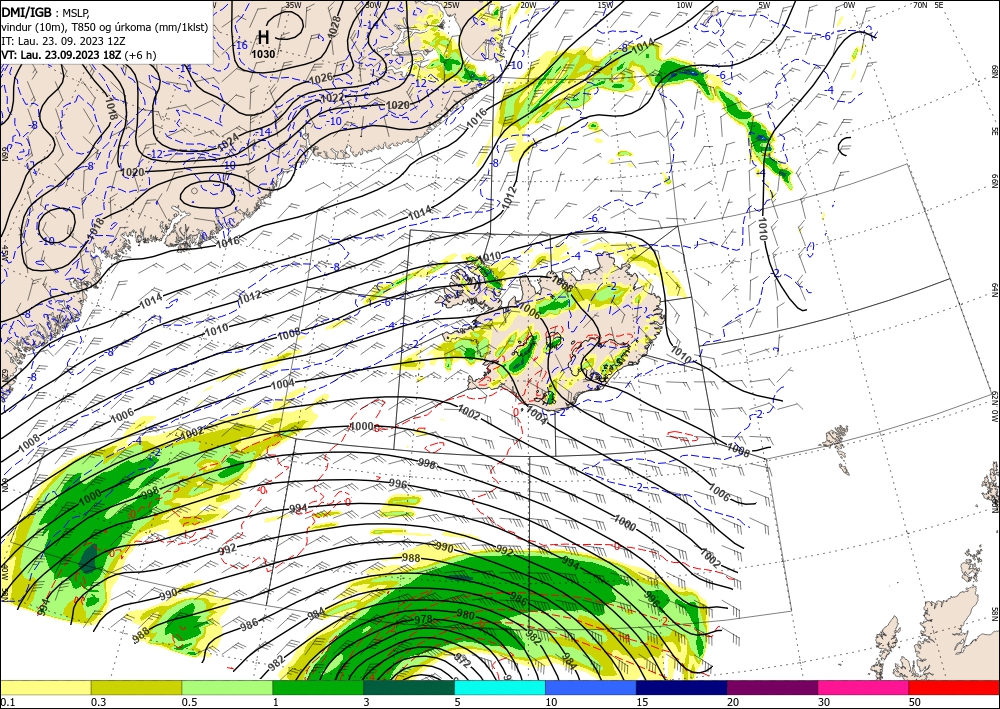This screenshot has height=709, width=1000.
Task: Click the '35W' longitude label at the top
Action: (x=293, y=5)
